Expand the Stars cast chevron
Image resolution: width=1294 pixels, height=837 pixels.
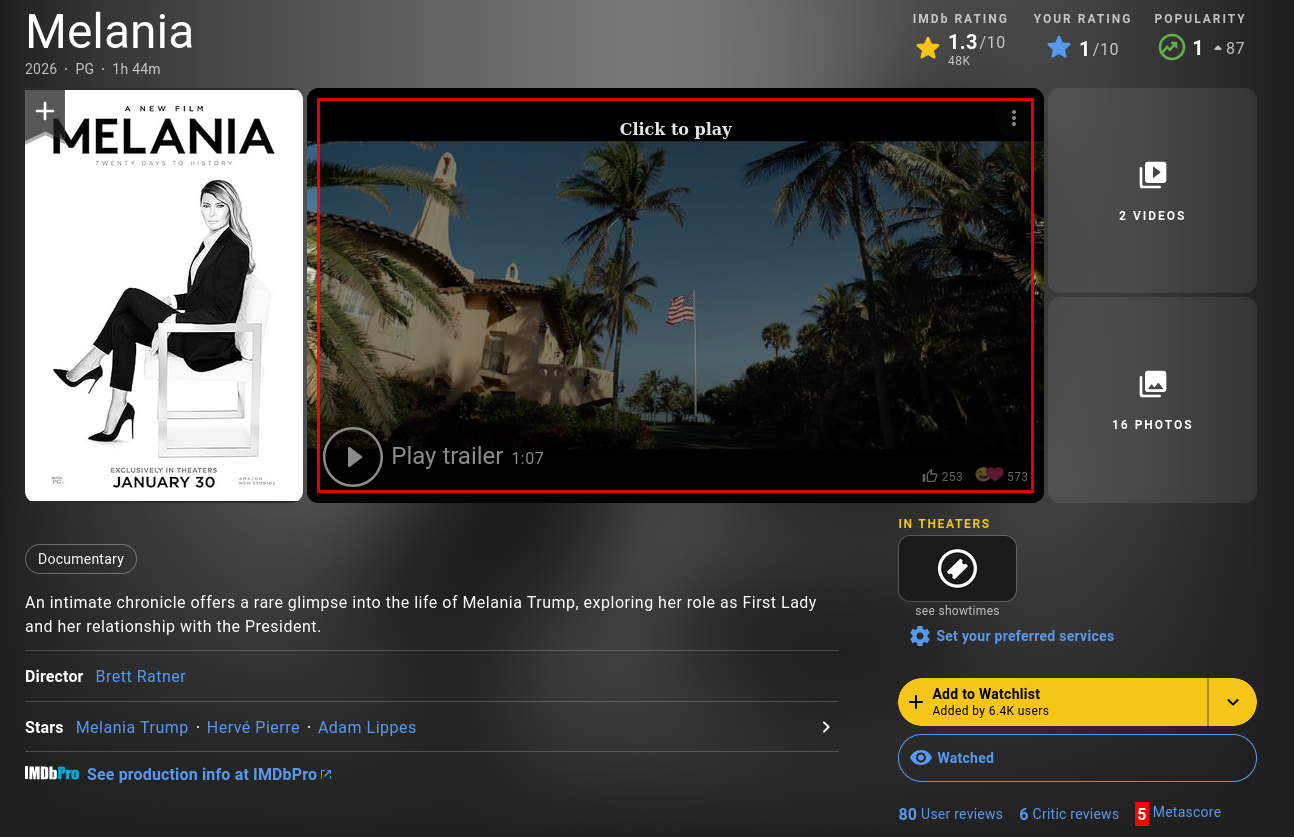[826, 727]
